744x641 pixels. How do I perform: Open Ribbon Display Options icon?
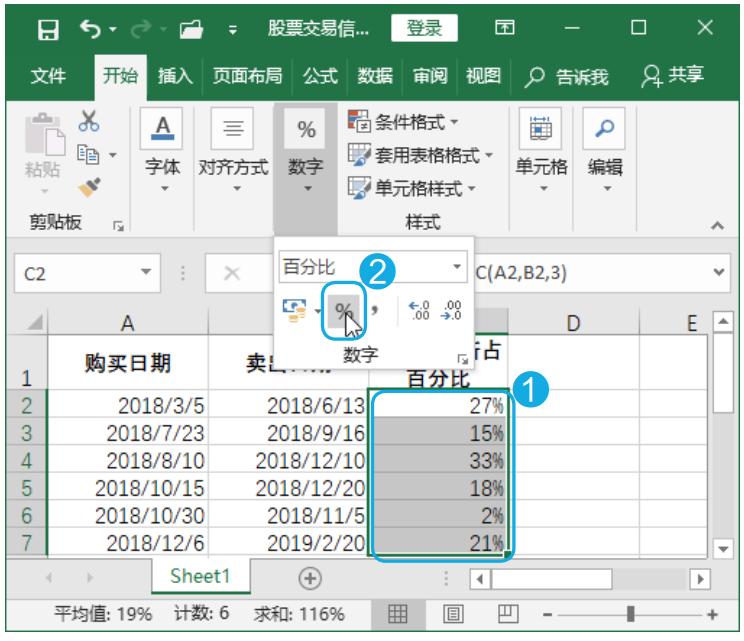(504, 28)
